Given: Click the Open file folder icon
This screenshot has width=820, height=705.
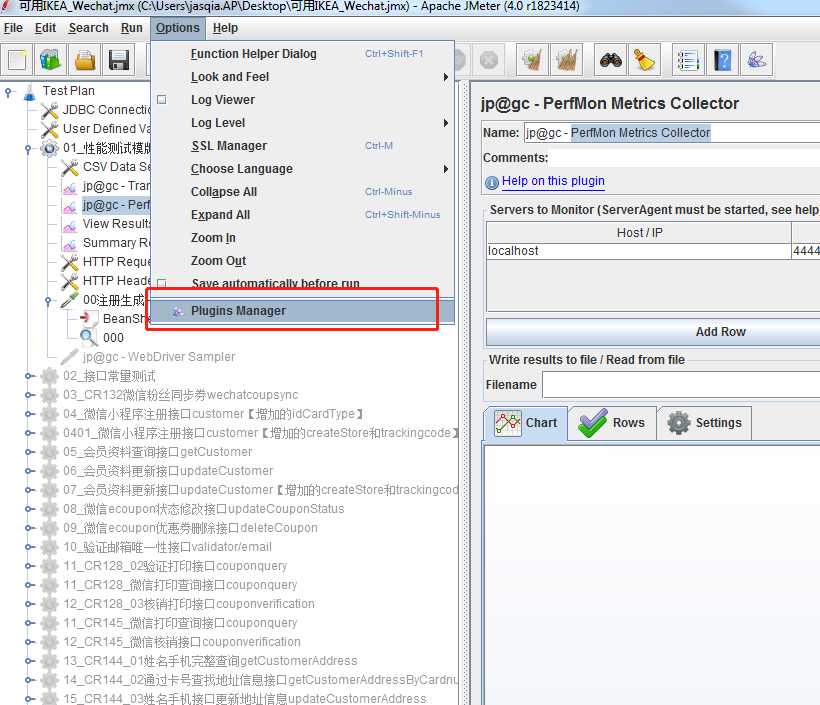Looking at the screenshot, I should point(85,60).
